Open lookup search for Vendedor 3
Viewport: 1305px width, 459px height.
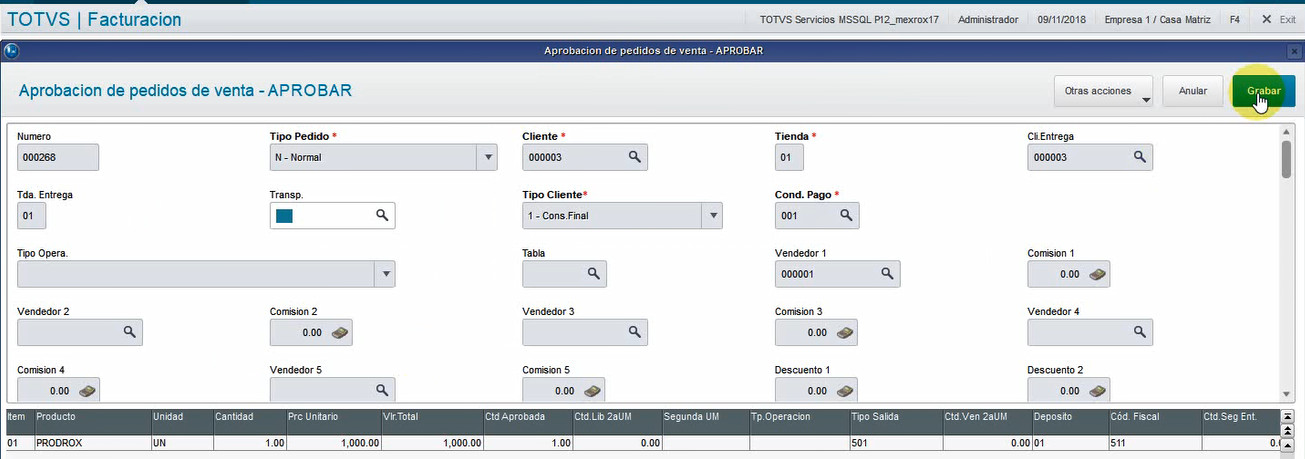tap(634, 332)
